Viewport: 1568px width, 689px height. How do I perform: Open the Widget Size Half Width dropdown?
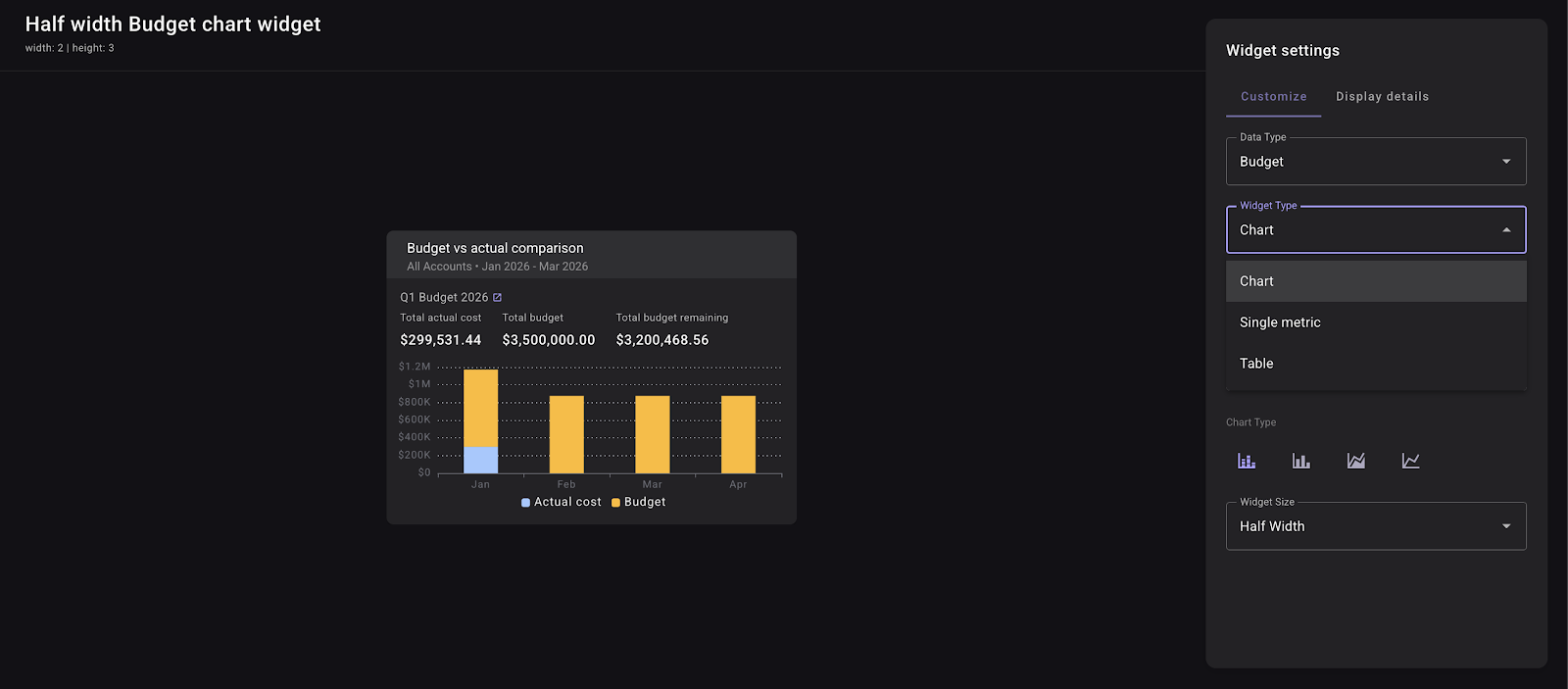[x=1376, y=526]
